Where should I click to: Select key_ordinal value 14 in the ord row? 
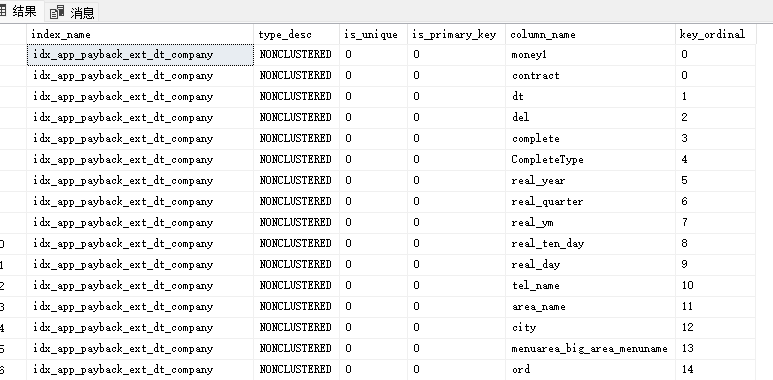coord(715,370)
